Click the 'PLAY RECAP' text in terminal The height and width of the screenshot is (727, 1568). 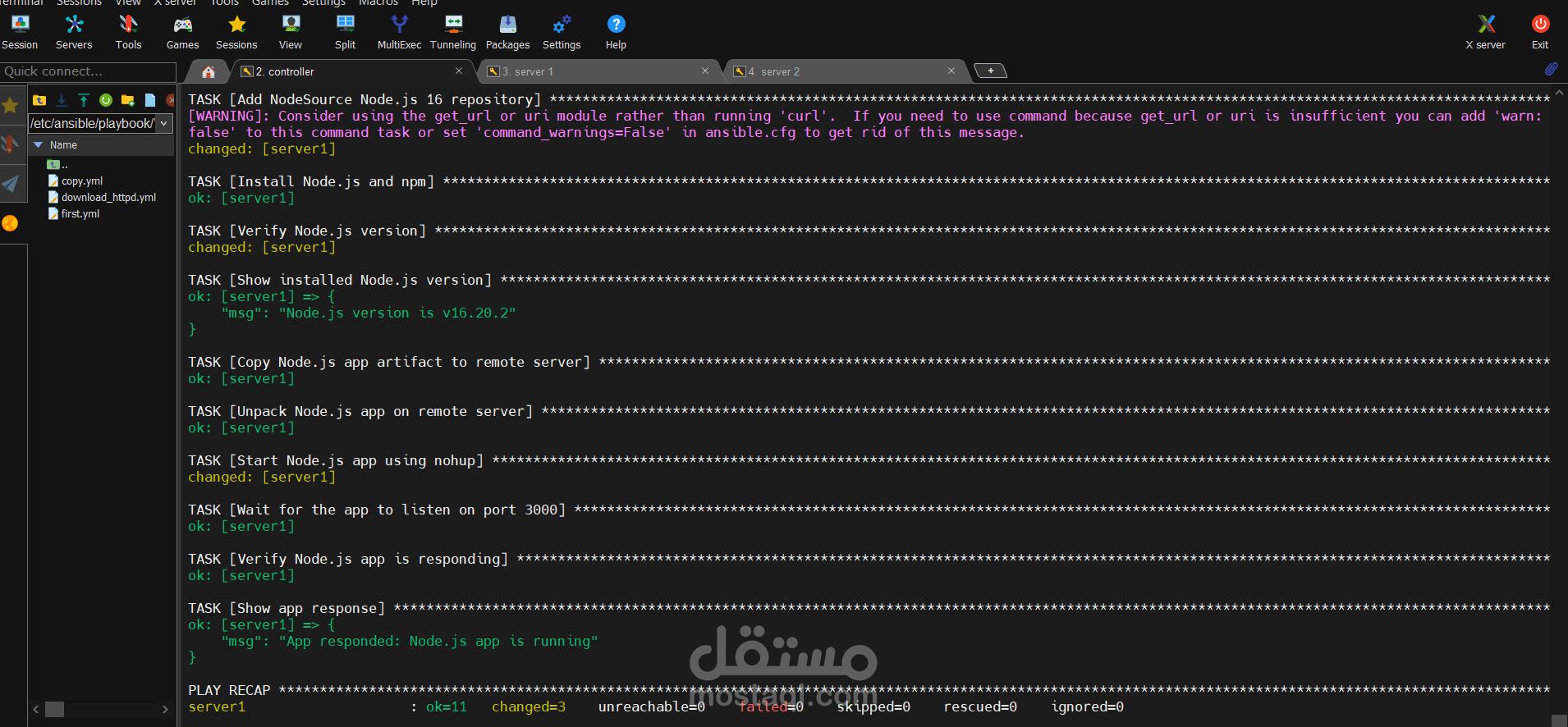pos(229,690)
